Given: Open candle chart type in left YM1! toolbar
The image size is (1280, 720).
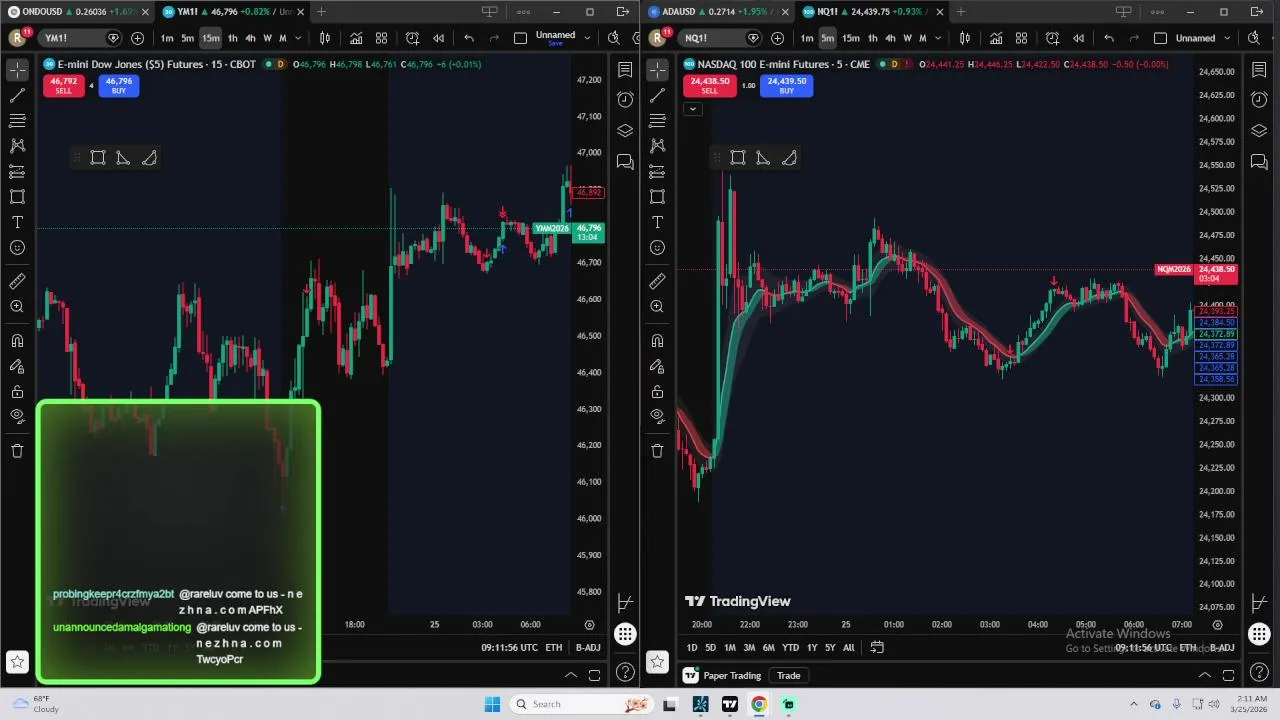Looking at the screenshot, I should tap(324, 38).
